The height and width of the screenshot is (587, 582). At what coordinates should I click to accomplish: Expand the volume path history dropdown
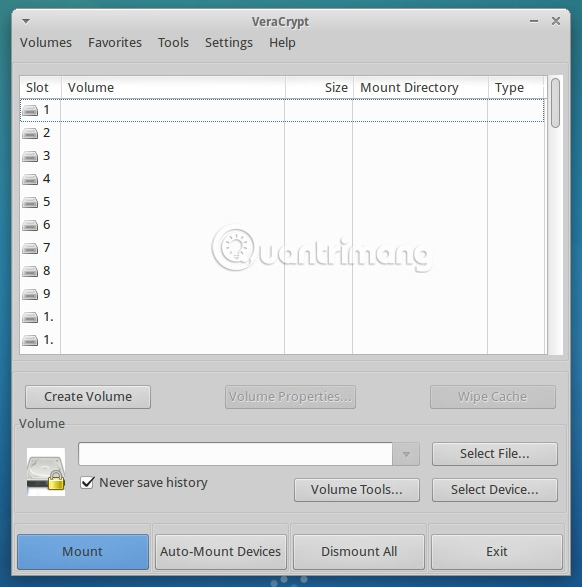coord(406,454)
